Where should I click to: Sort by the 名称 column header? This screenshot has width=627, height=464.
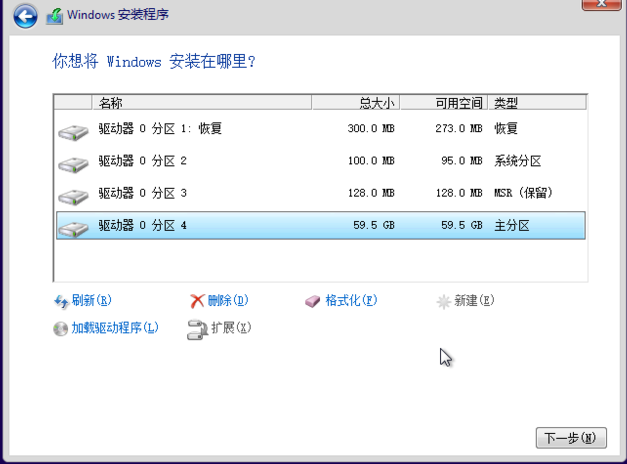(x=202, y=103)
